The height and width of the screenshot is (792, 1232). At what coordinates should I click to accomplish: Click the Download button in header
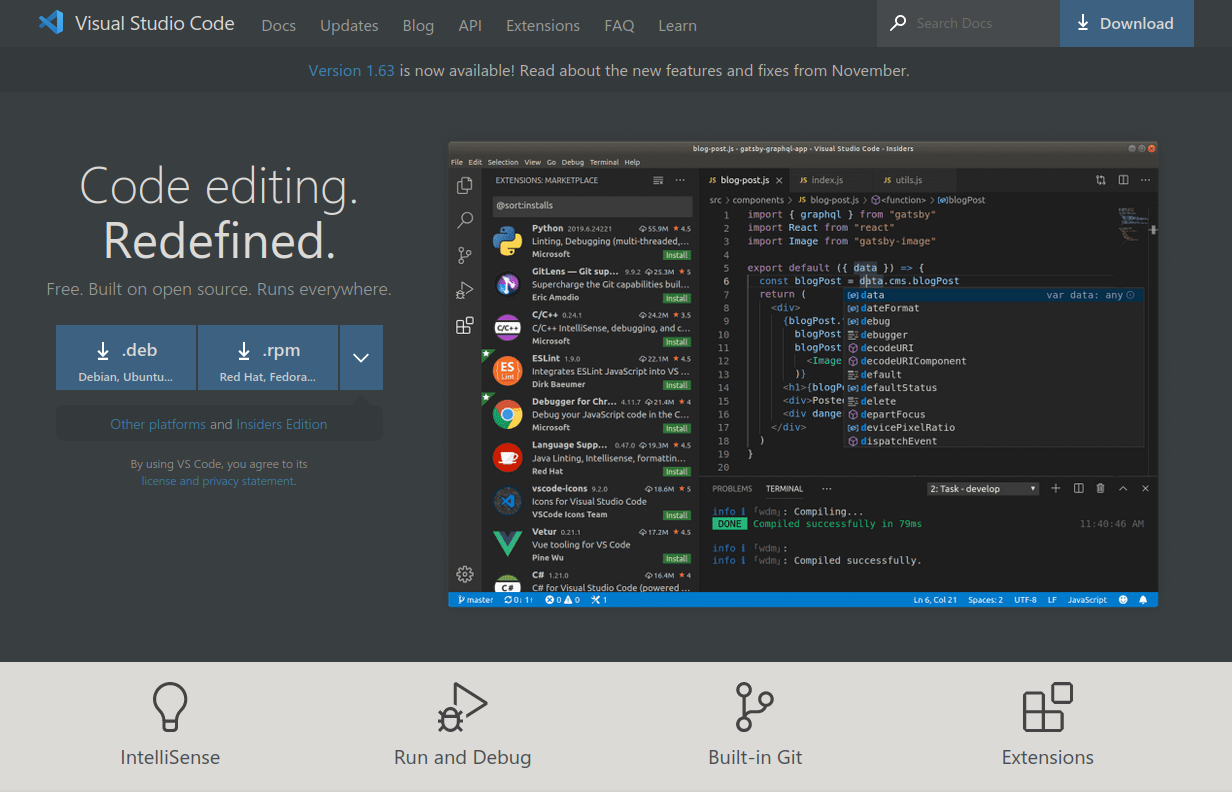(1126, 23)
